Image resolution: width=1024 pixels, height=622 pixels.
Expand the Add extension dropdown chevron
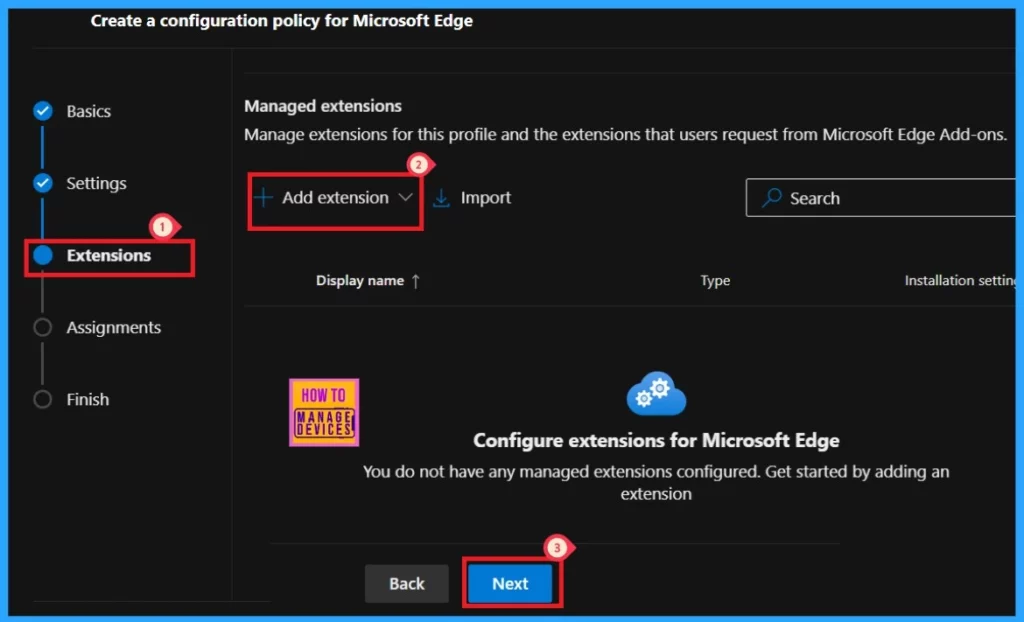click(x=406, y=197)
